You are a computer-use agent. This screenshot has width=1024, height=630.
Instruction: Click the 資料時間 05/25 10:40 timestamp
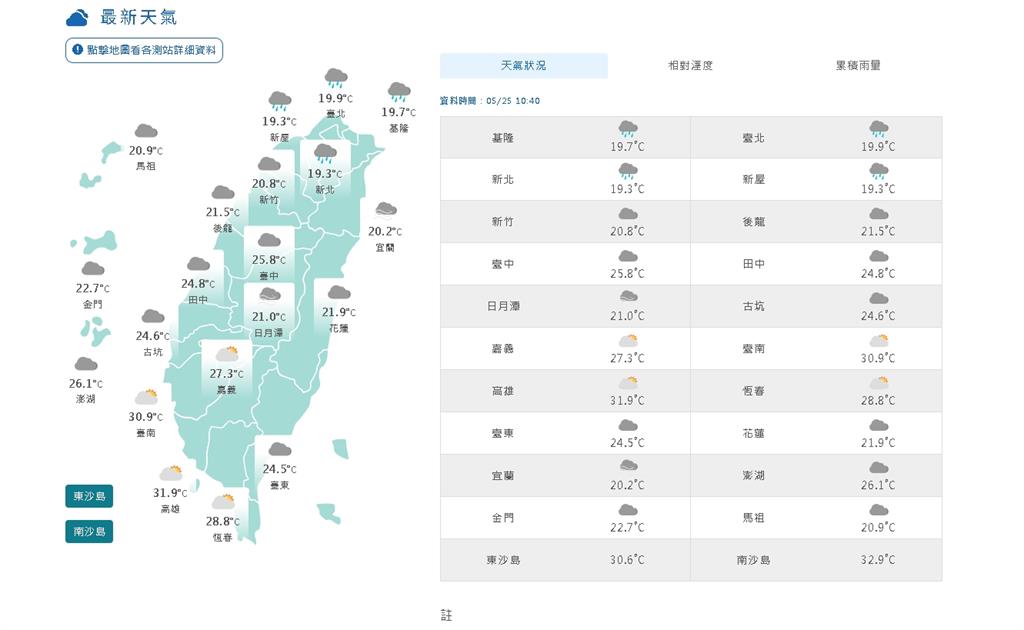click(x=490, y=101)
